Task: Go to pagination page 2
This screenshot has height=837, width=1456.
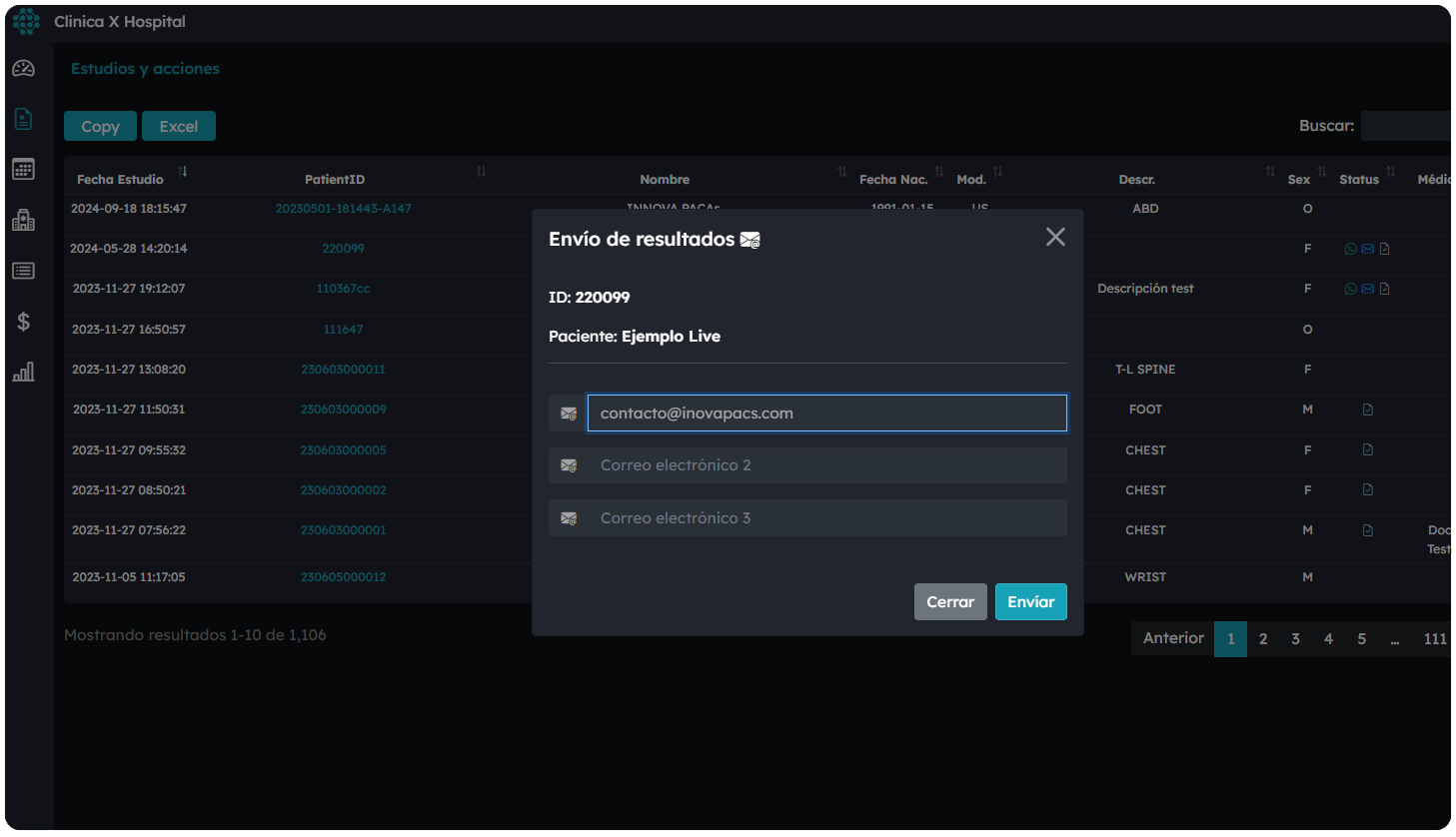Action: click(x=1263, y=639)
